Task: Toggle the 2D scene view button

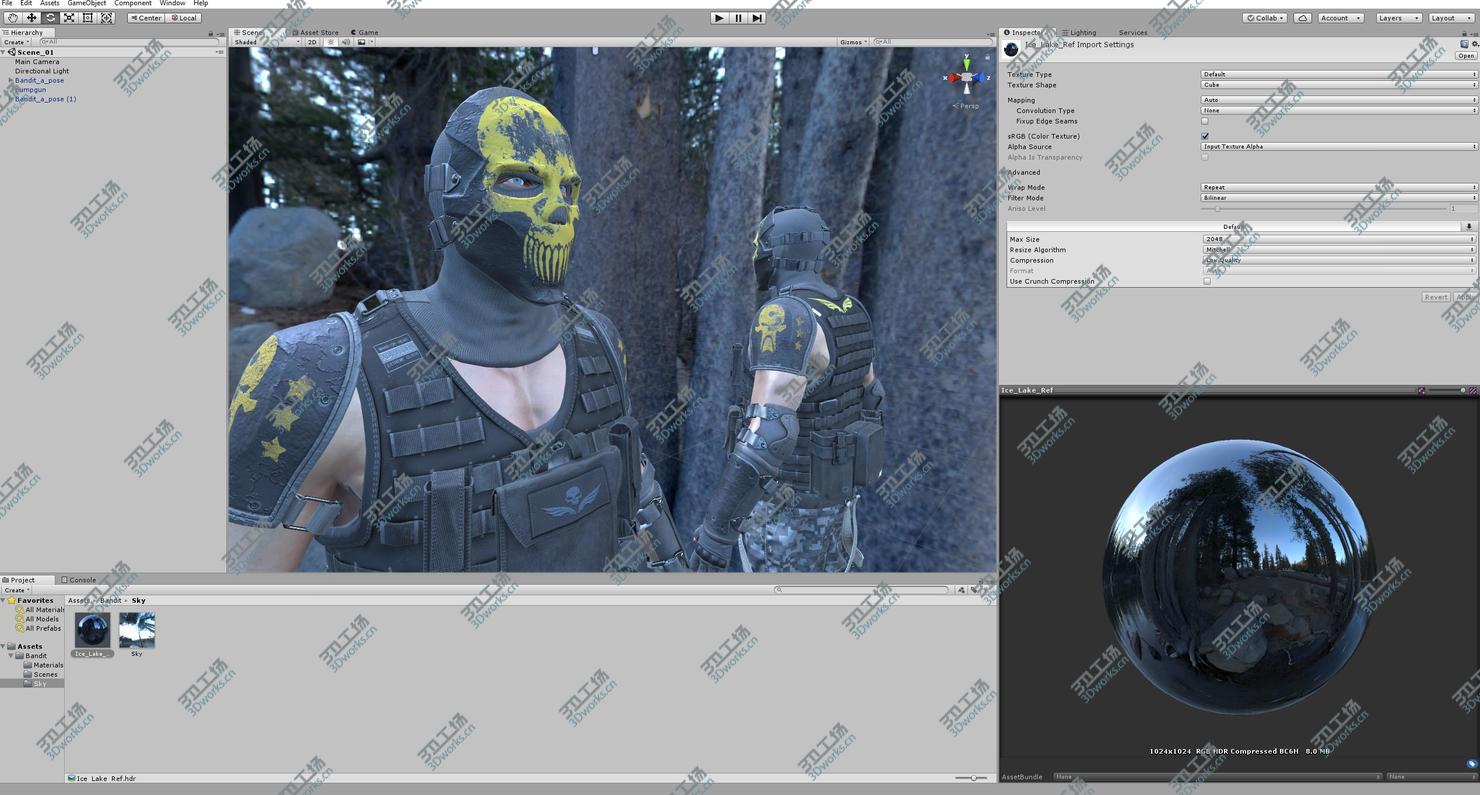Action: click(x=312, y=42)
